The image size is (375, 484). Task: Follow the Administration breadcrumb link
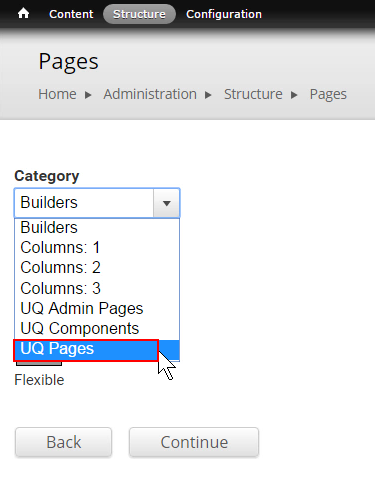pyautogui.click(x=150, y=94)
